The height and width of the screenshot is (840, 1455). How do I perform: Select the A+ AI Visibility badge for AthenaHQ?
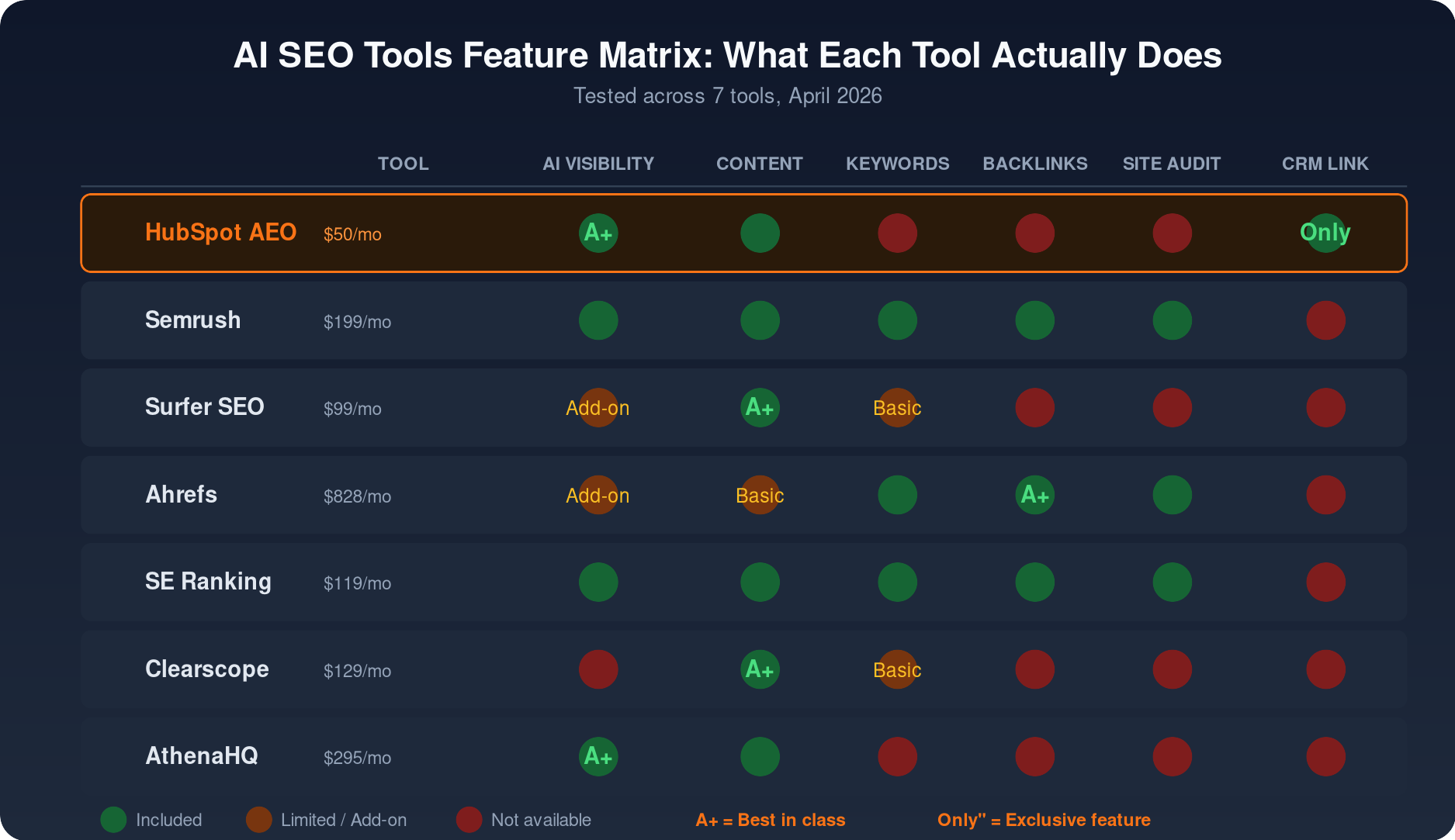click(x=598, y=756)
